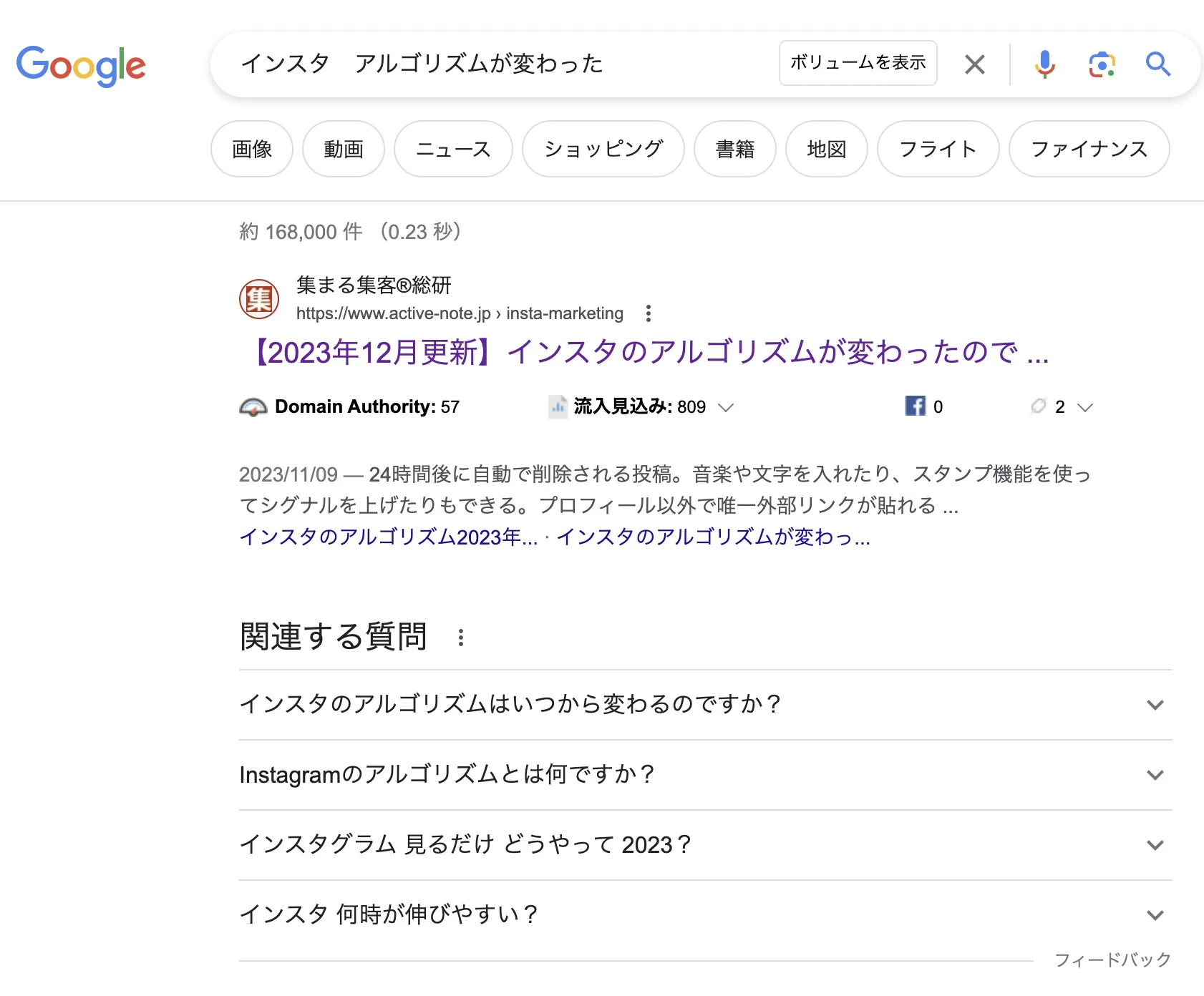Click the 約 168,000 件 result count text
This screenshot has height=996, width=1204.
301,232
